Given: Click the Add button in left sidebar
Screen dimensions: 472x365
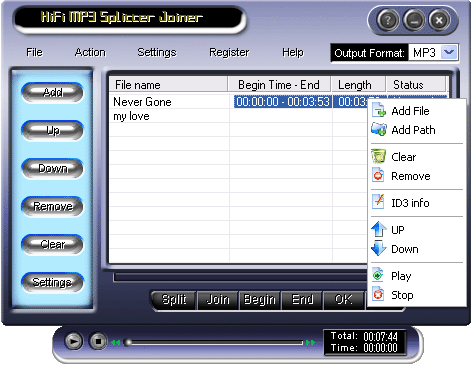Looking at the screenshot, I should tap(52, 92).
